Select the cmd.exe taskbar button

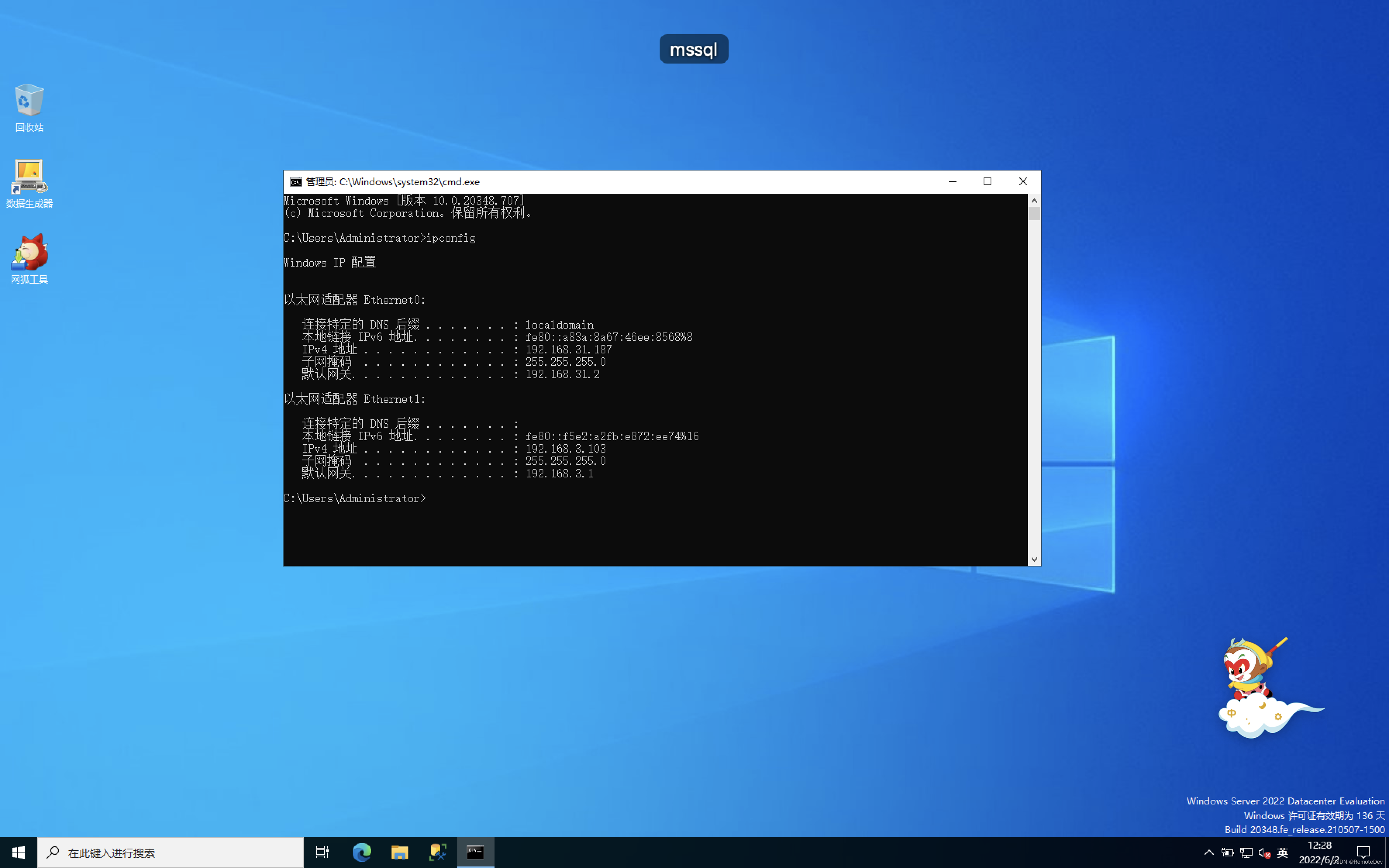point(476,852)
